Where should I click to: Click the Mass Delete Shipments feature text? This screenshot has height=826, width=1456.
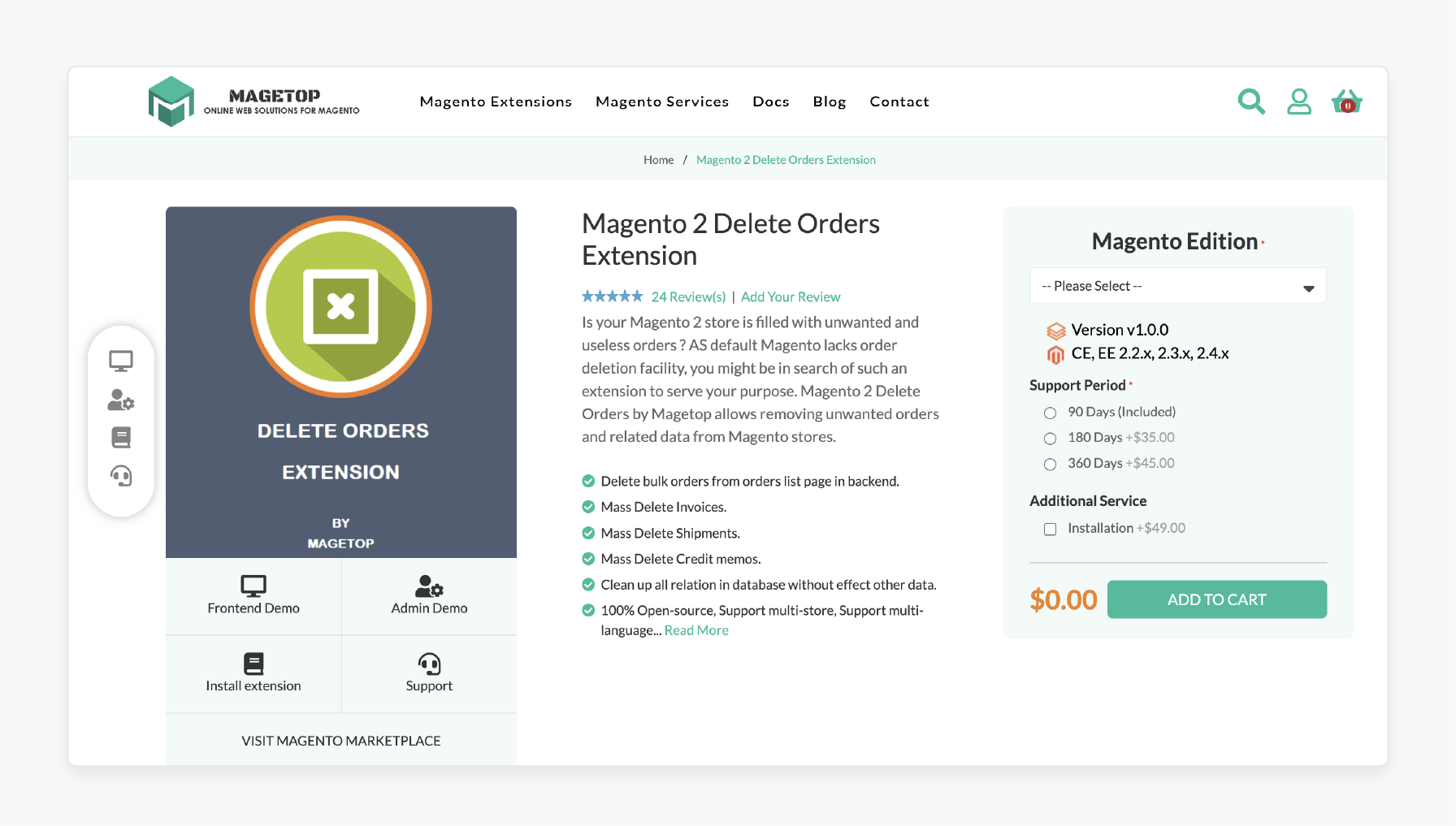[670, 533]
